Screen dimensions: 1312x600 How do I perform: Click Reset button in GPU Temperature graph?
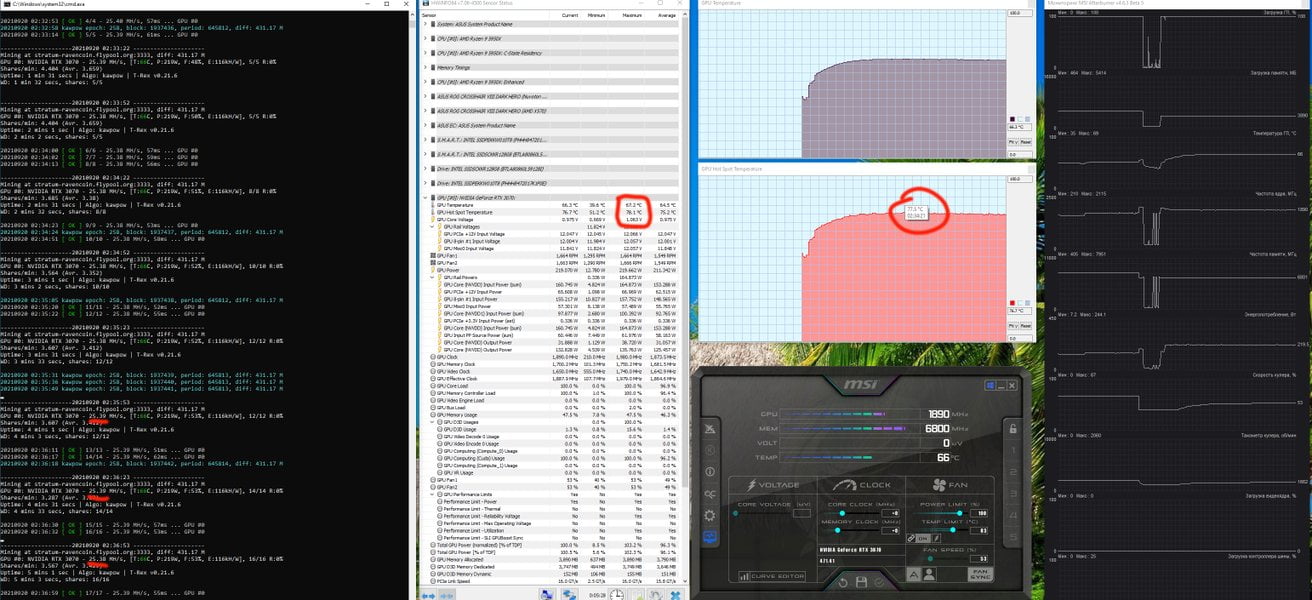[x=1026, y=141]
